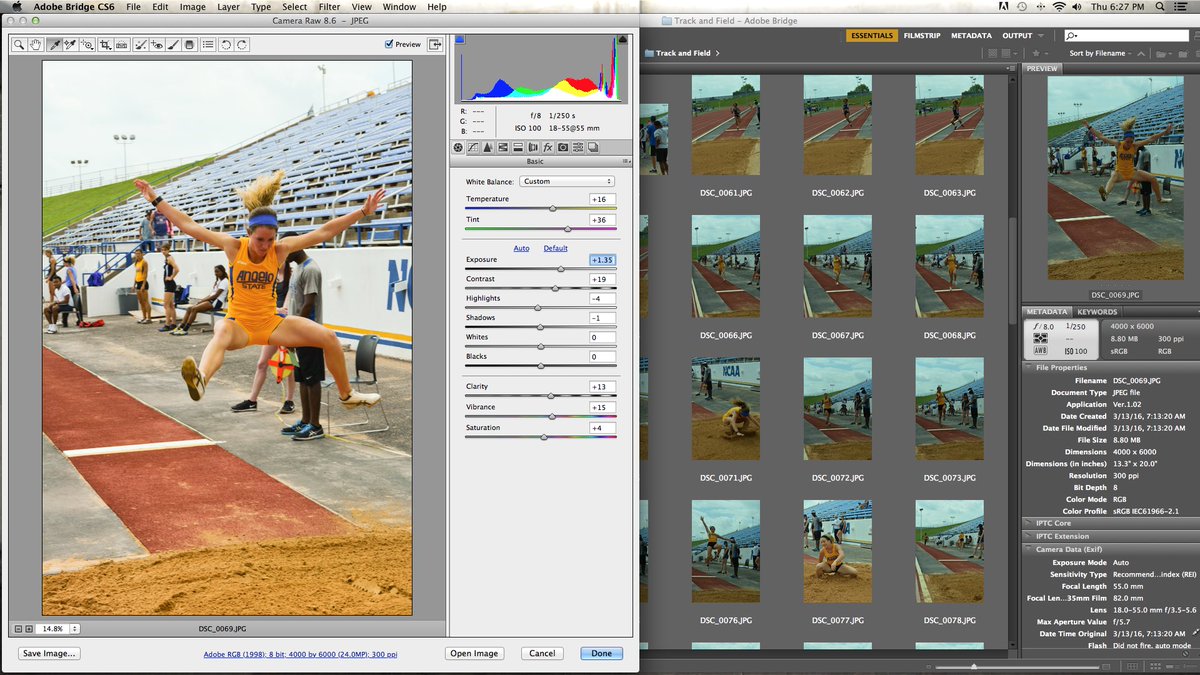Image resolution: width=1200 pixels, height=675 pixels.
Task: Select the Adjustment Brush tool
Action: click(x=173, y=45)
